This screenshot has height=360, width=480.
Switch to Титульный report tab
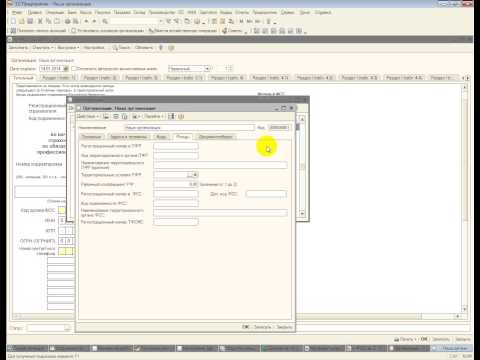pos(23,78)
